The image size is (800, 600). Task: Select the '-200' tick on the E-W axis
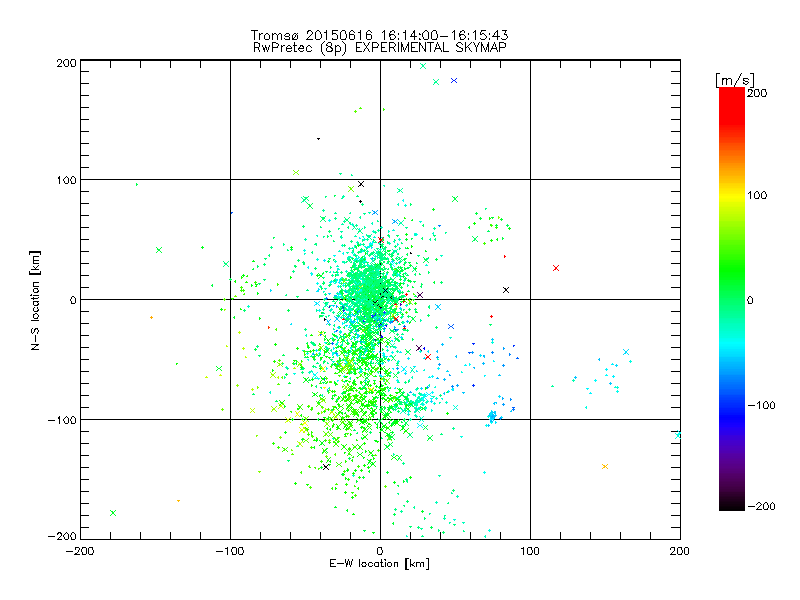80,551
